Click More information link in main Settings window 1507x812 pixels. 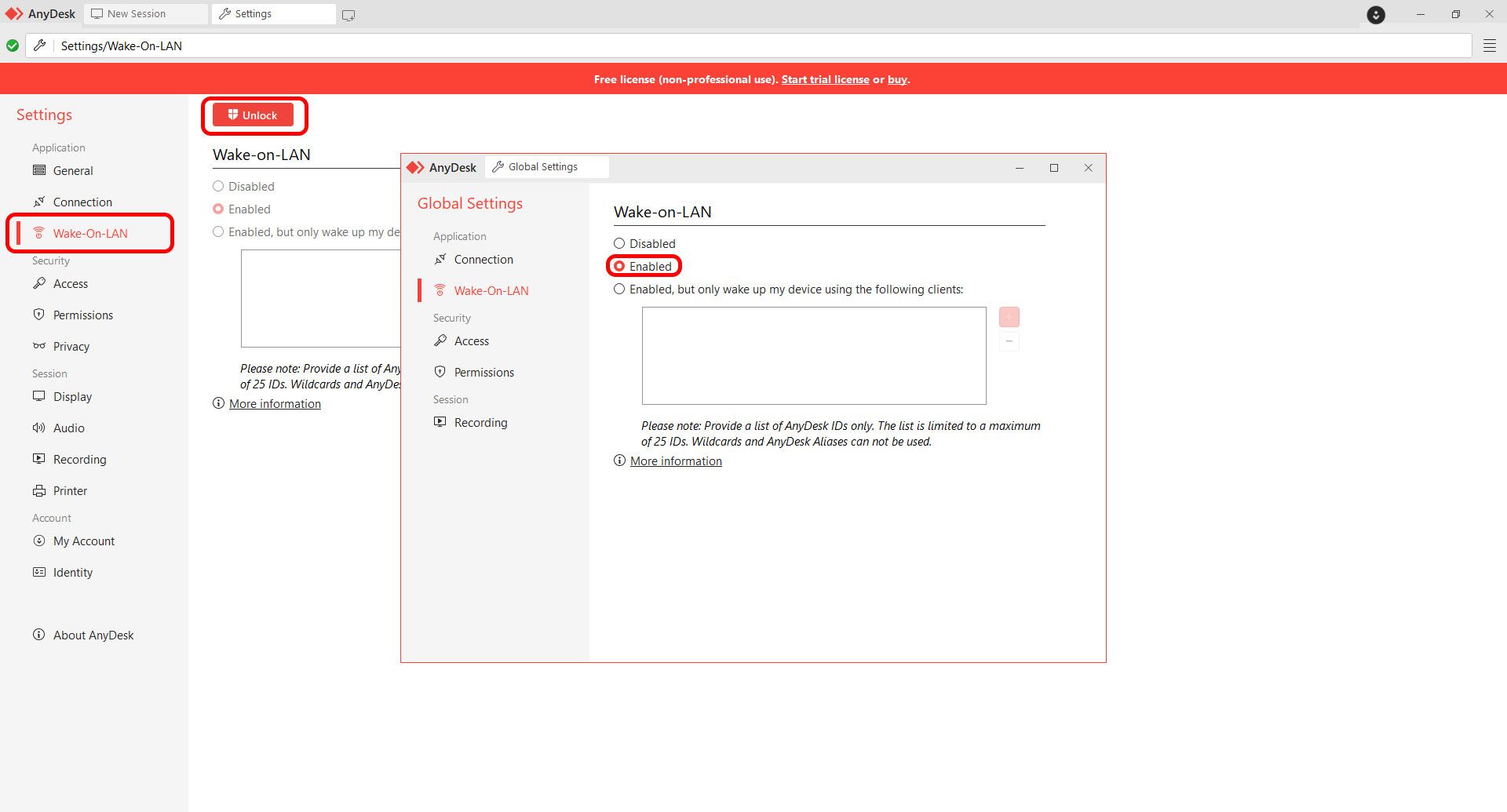pyautogui.click(x=275, y=403)
